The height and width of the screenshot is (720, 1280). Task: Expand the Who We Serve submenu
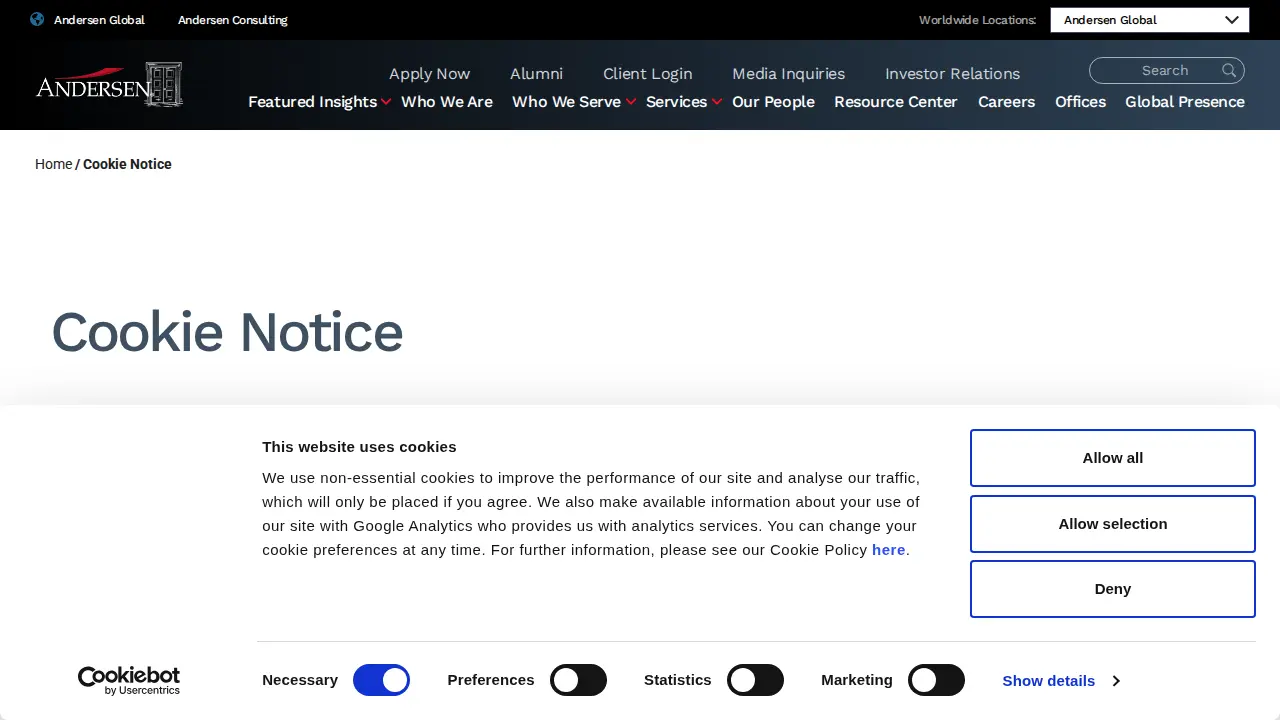click(631, 102)
